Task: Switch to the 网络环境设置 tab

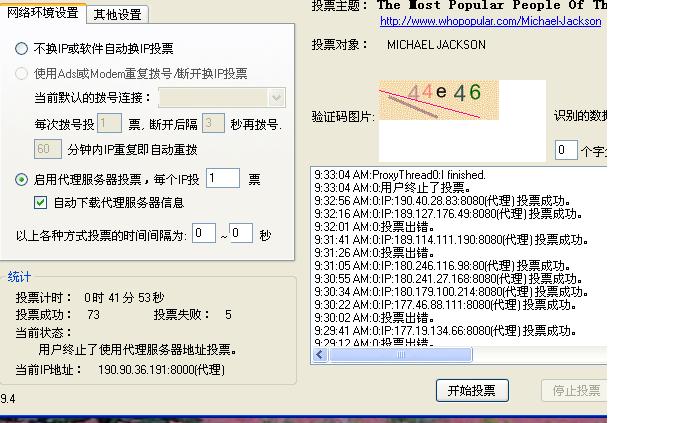Action: (x=42, y=13)
